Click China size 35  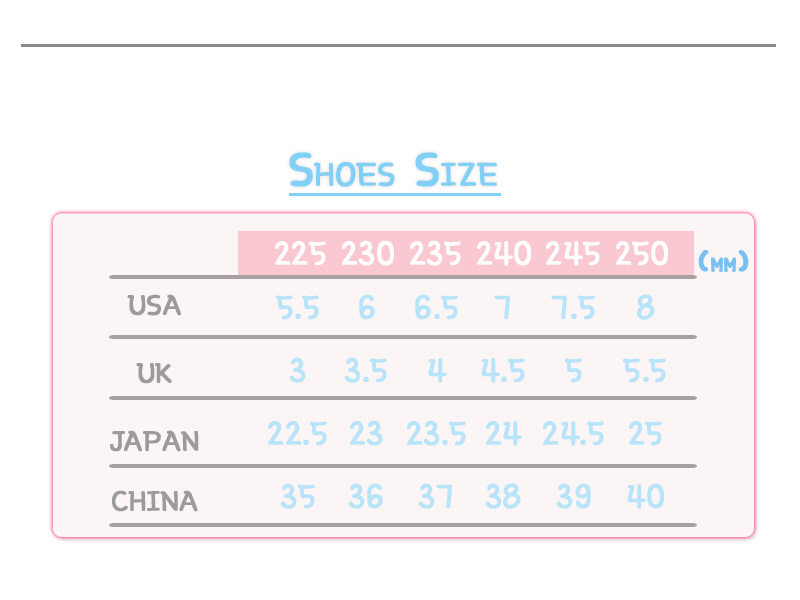(297, 496)
